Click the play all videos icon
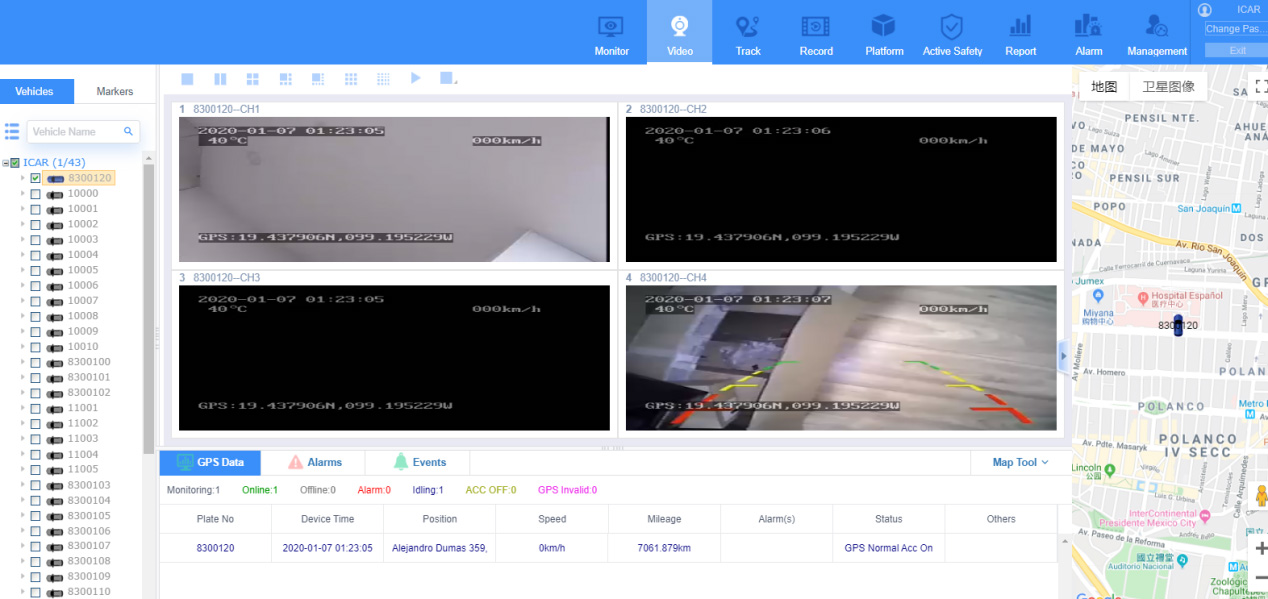1268x599 pixels. 416,79
